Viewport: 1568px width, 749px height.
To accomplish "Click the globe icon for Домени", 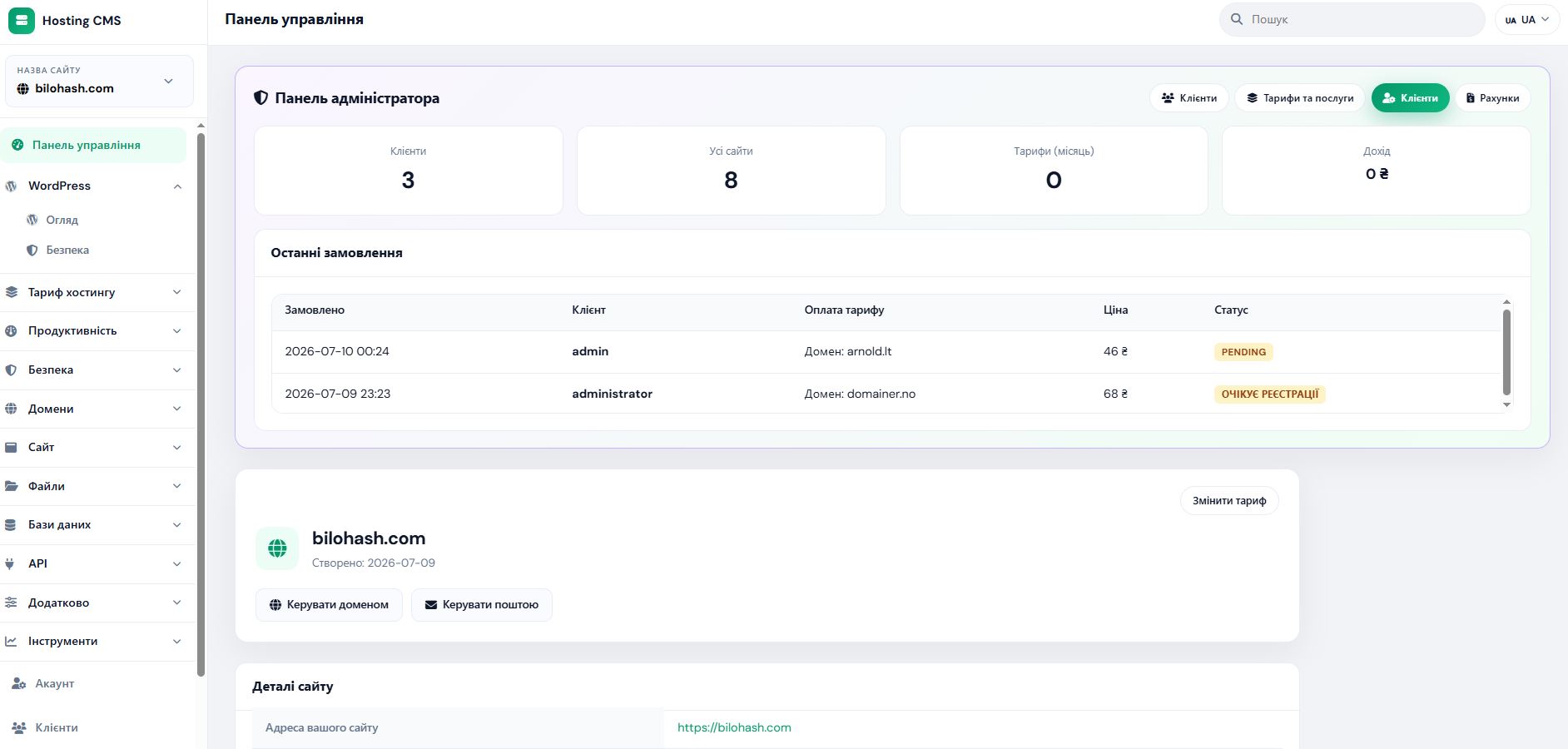I will tap(11, 409).
